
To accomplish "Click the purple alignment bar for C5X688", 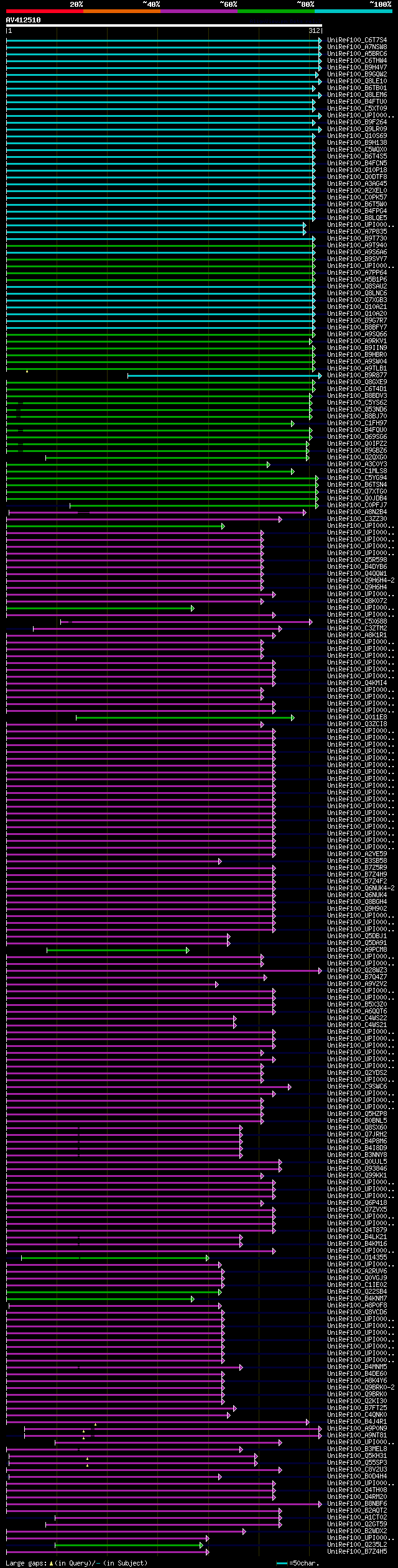I will click(187, 622).
